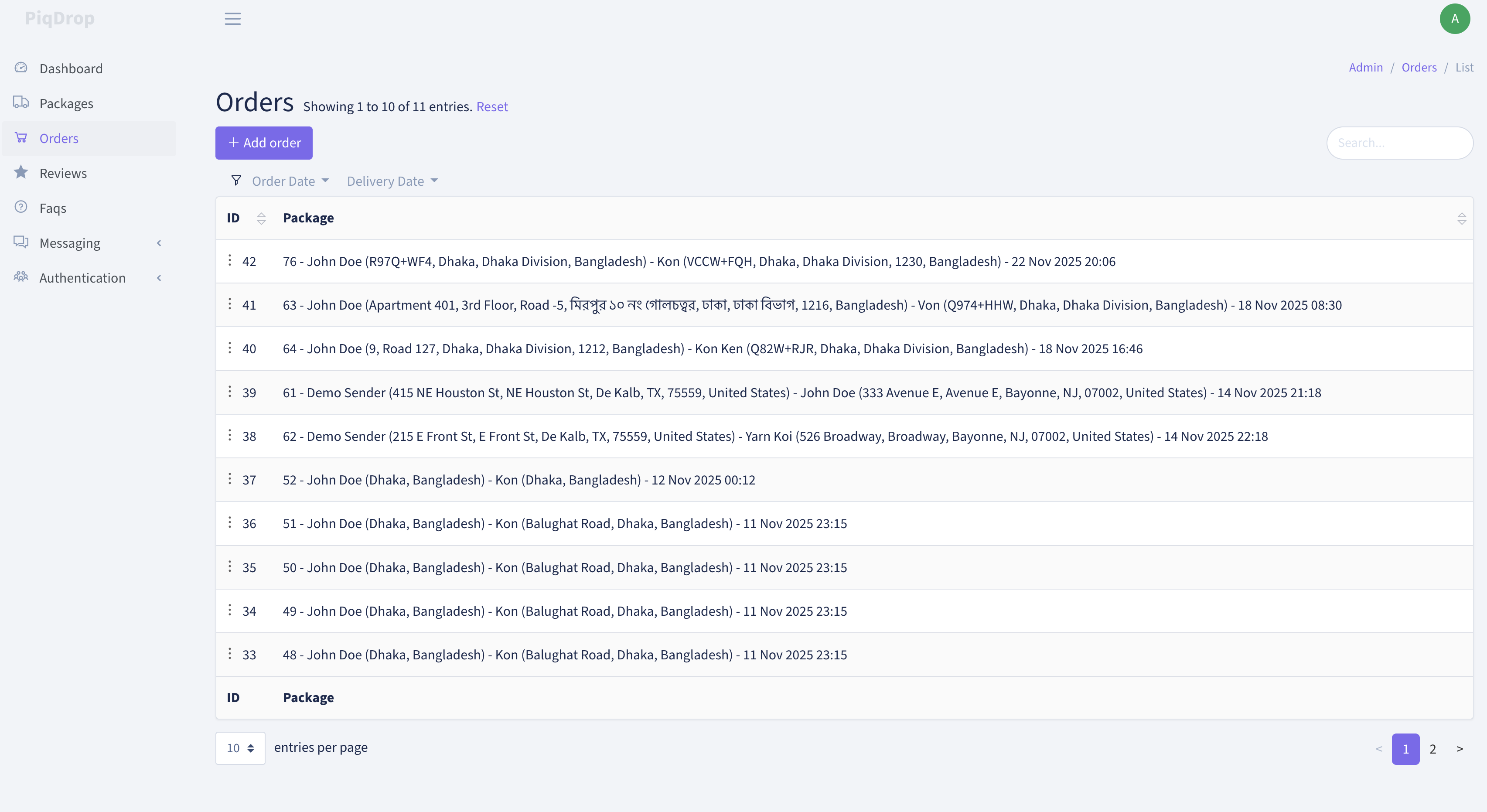
Task: Open Packages in sidebar
Action: 89,103
